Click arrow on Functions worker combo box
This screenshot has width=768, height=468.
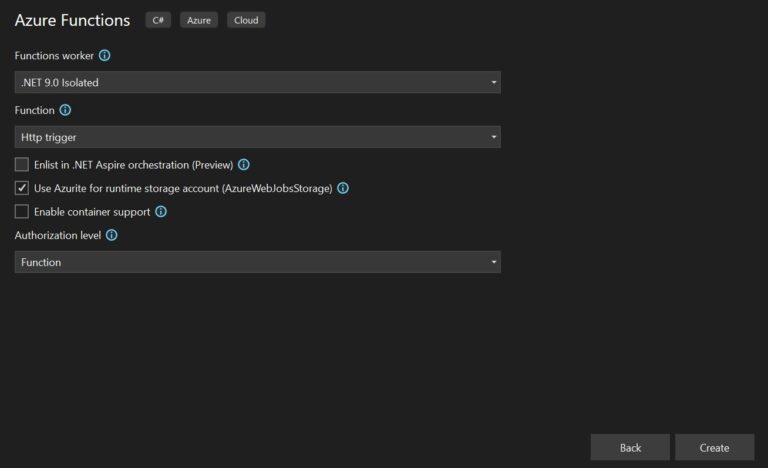[x=494, y=82]
